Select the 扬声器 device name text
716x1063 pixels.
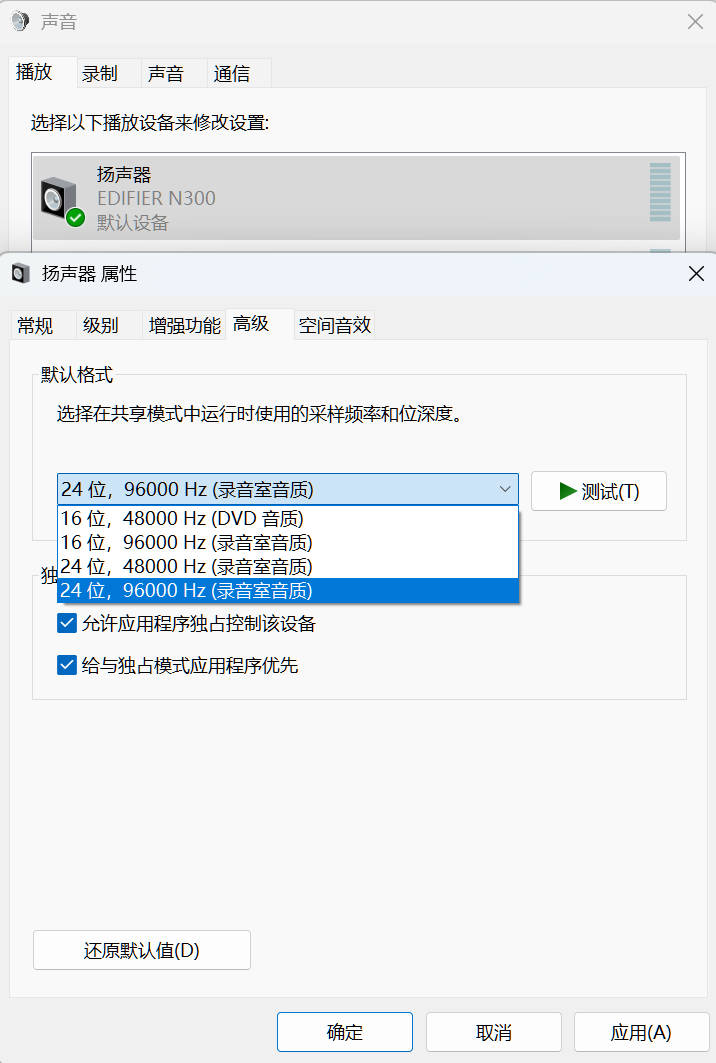click(124, 174)
